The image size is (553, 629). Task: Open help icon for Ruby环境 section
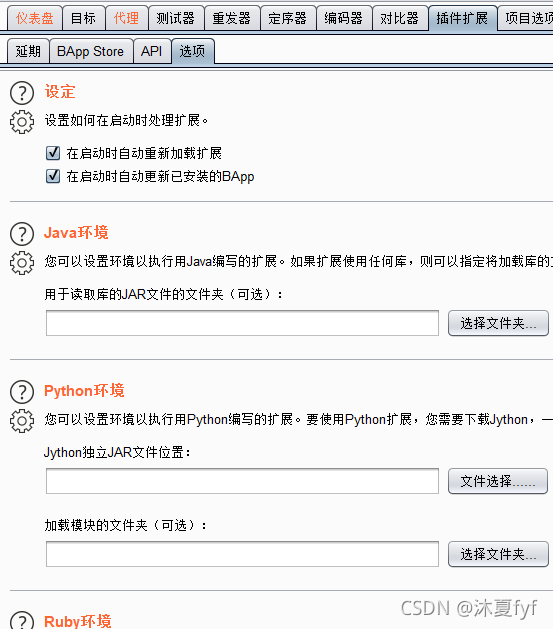click(x=22, y=621)
